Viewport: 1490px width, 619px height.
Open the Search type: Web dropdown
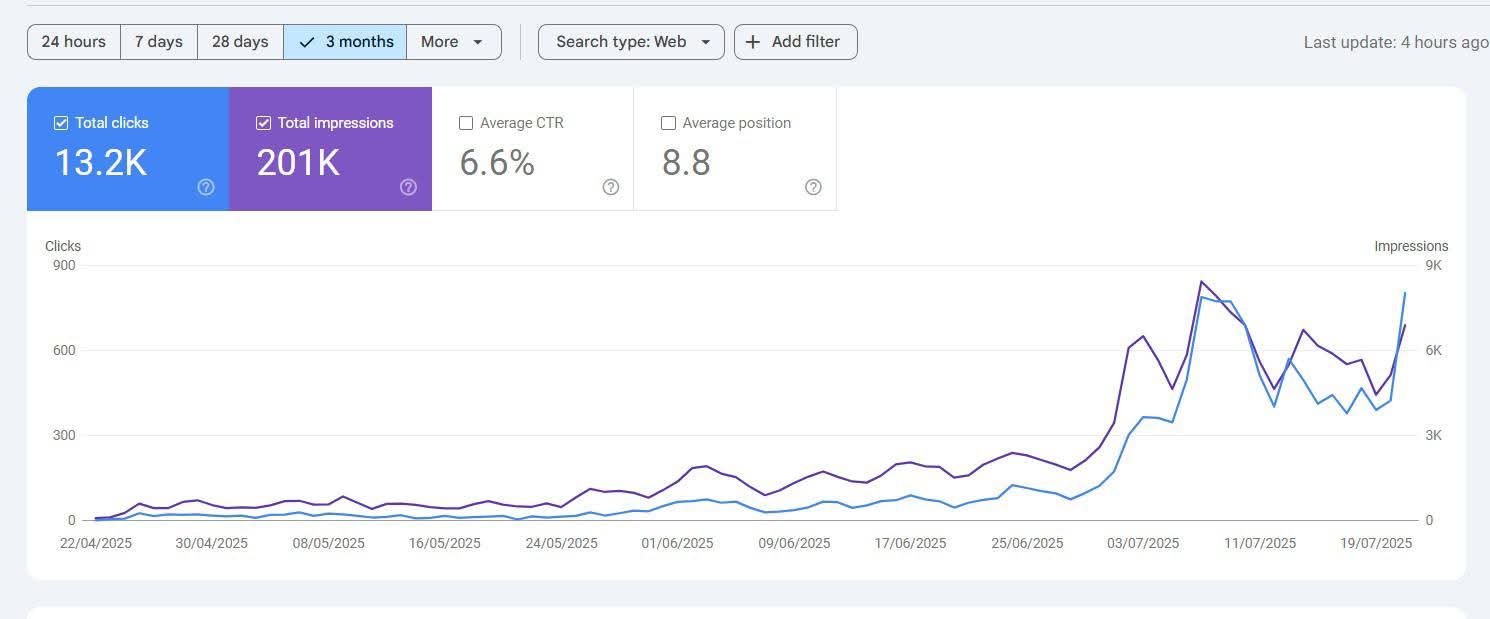pos(631,42)
